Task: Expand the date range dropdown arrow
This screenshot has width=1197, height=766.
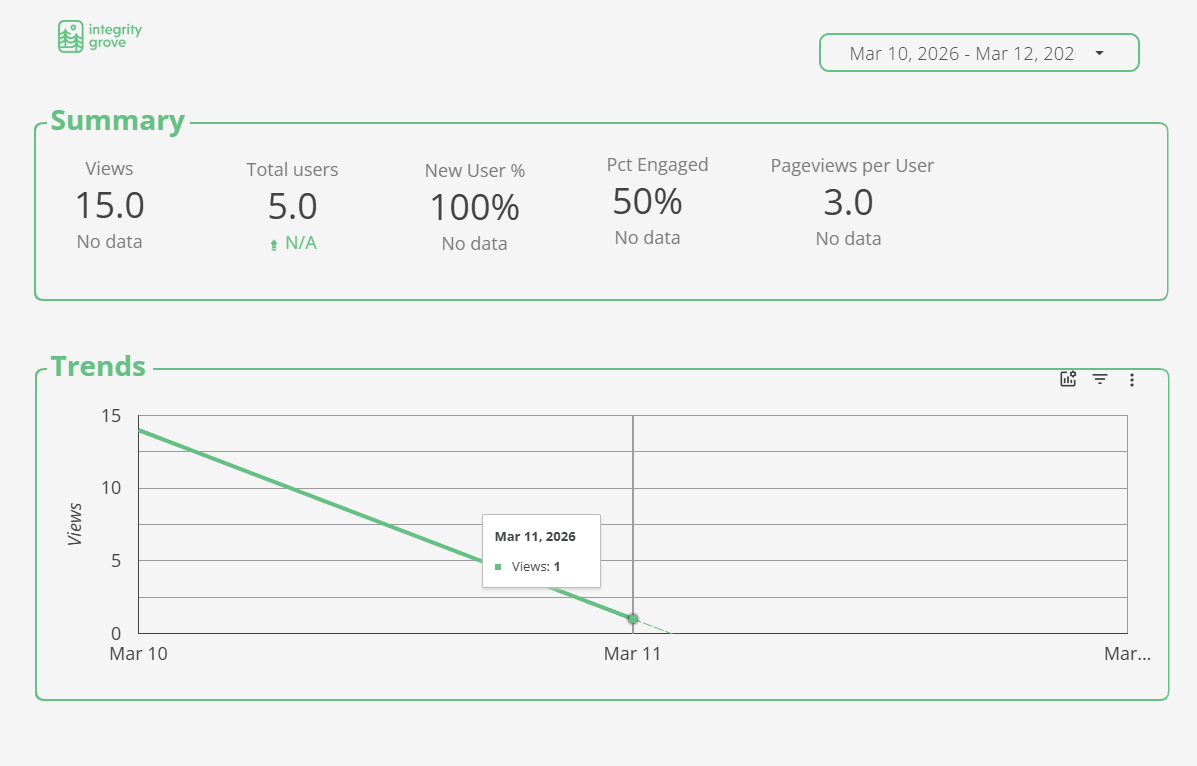Action: tap(1099, 53)
